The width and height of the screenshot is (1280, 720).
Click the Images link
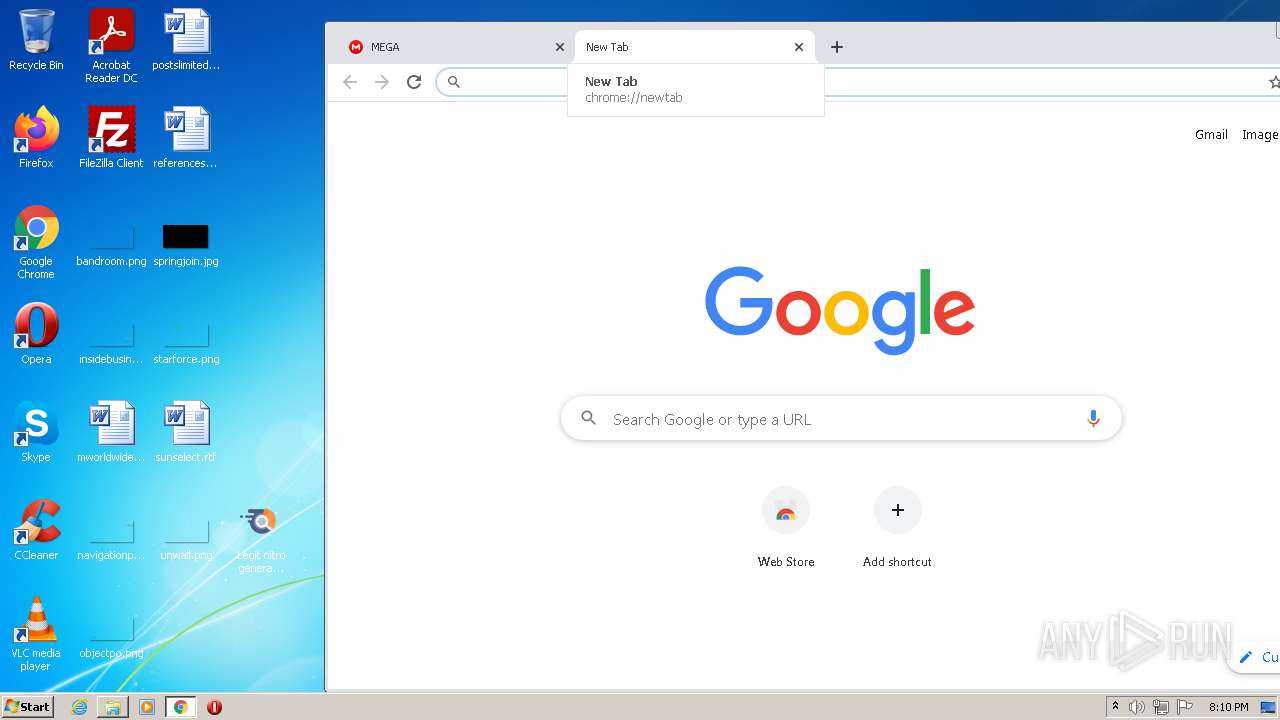point(1260,134)
